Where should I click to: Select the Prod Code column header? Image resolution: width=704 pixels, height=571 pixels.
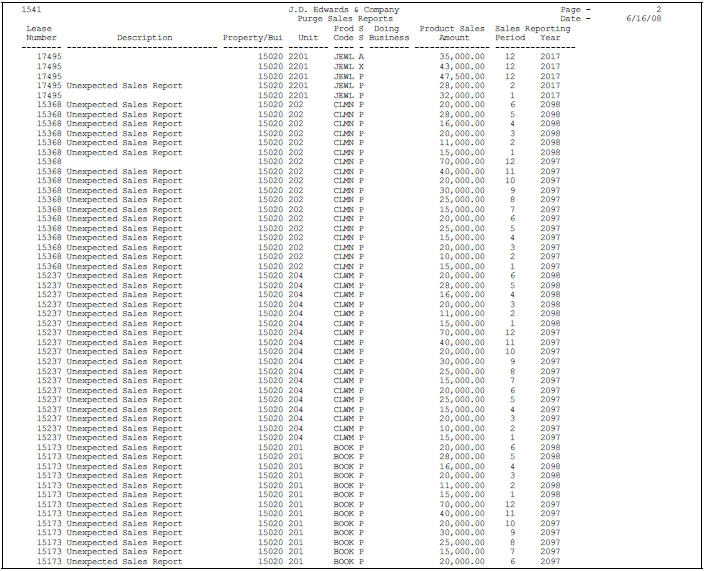343,33
